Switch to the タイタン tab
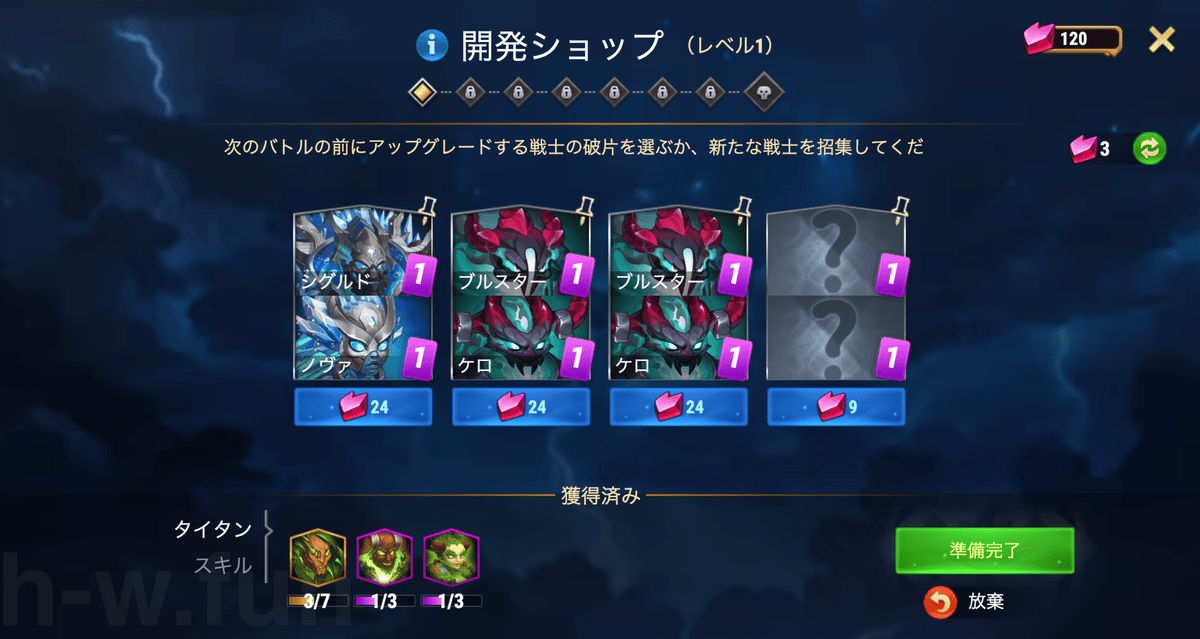Viewport: 1200px width, 639px height. 213,530
